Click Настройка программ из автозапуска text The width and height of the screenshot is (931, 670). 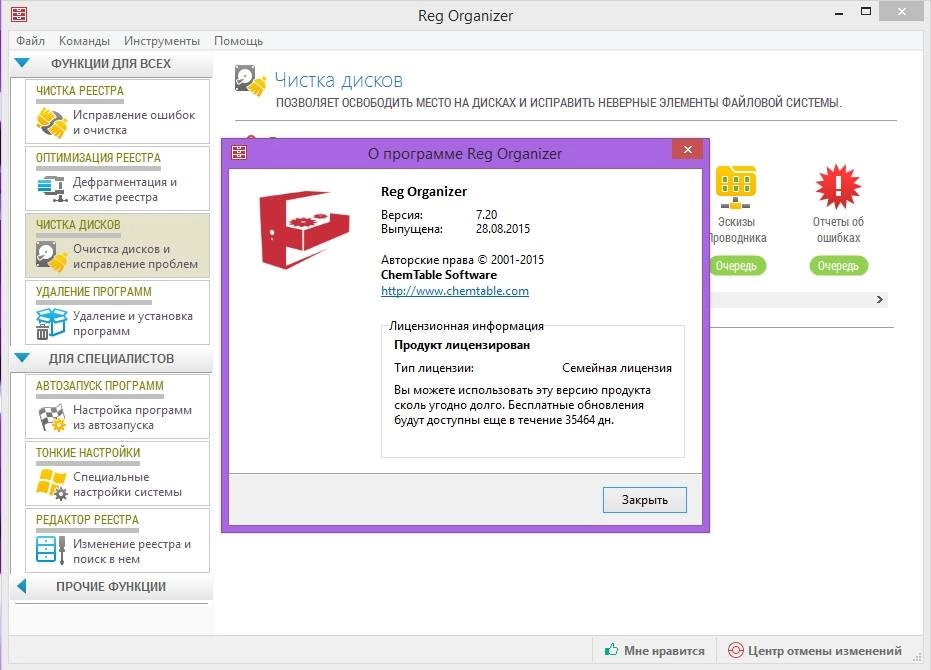point(132,418)
